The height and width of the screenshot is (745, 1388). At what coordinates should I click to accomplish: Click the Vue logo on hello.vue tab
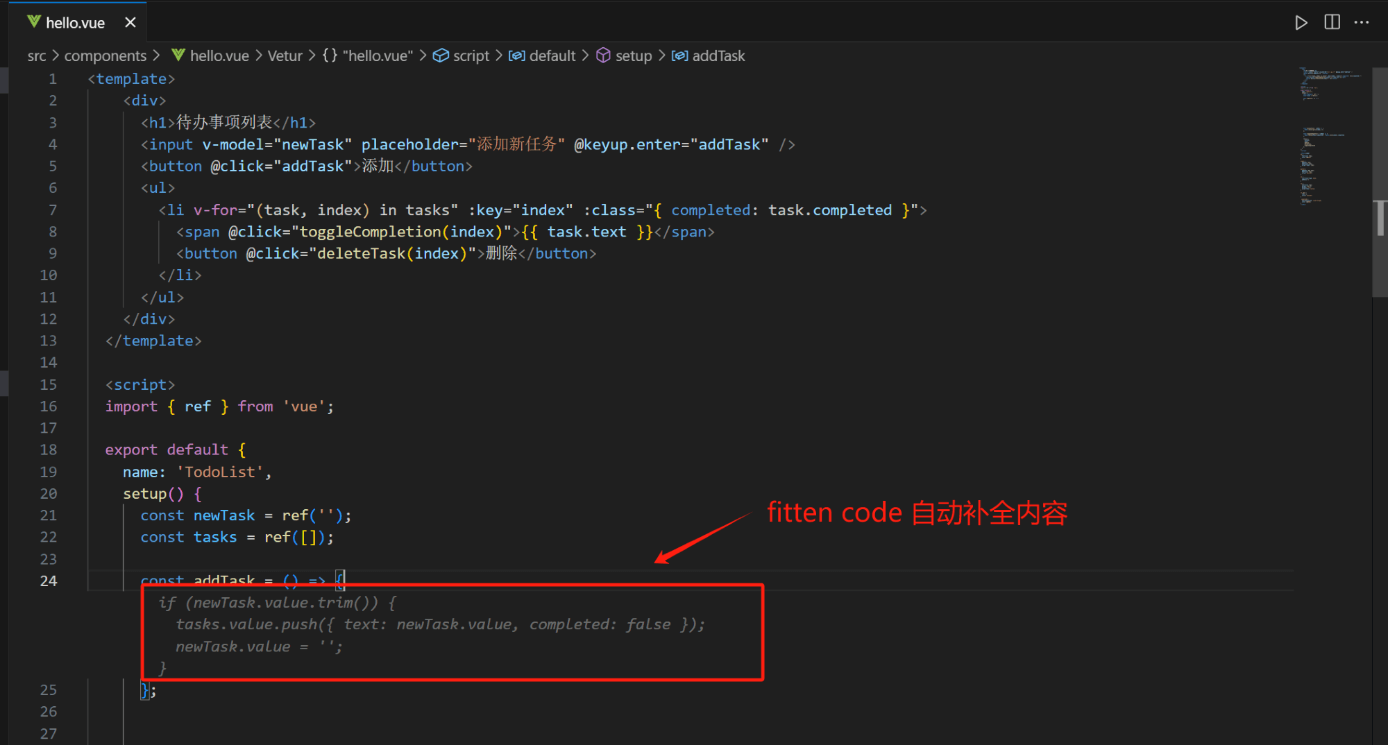pyautogui.click(x=34, y=22)
